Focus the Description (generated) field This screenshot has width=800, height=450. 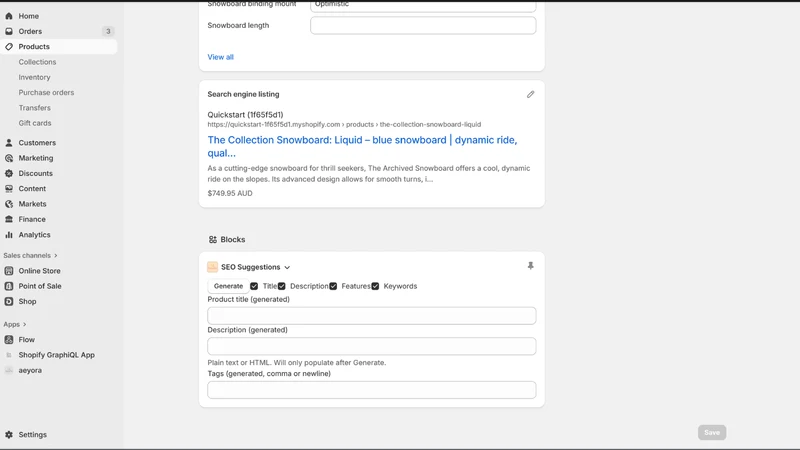[x=371, y=346]
